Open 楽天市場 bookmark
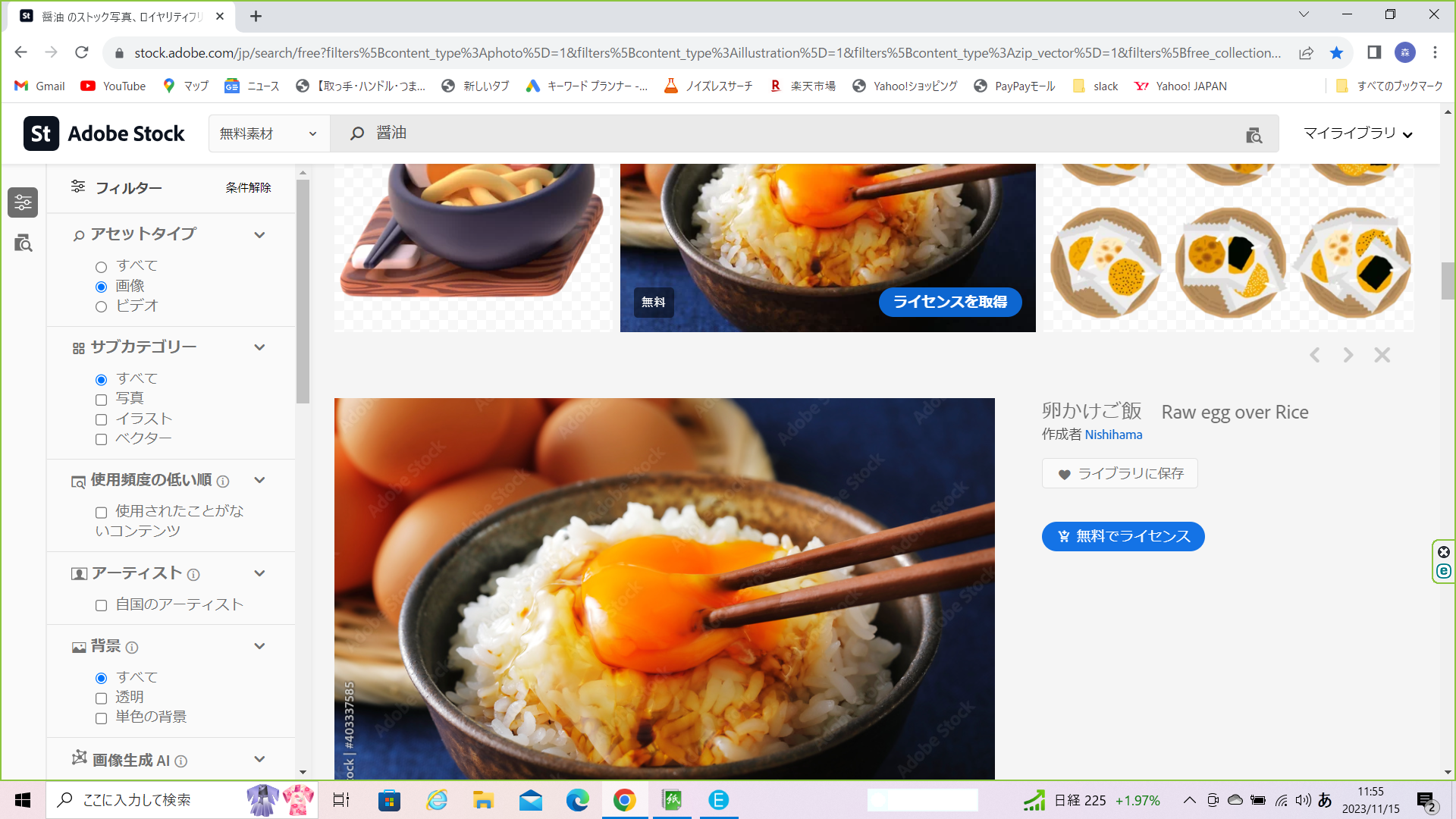This screenshot has height=819, width=1456. click(802, 86)
